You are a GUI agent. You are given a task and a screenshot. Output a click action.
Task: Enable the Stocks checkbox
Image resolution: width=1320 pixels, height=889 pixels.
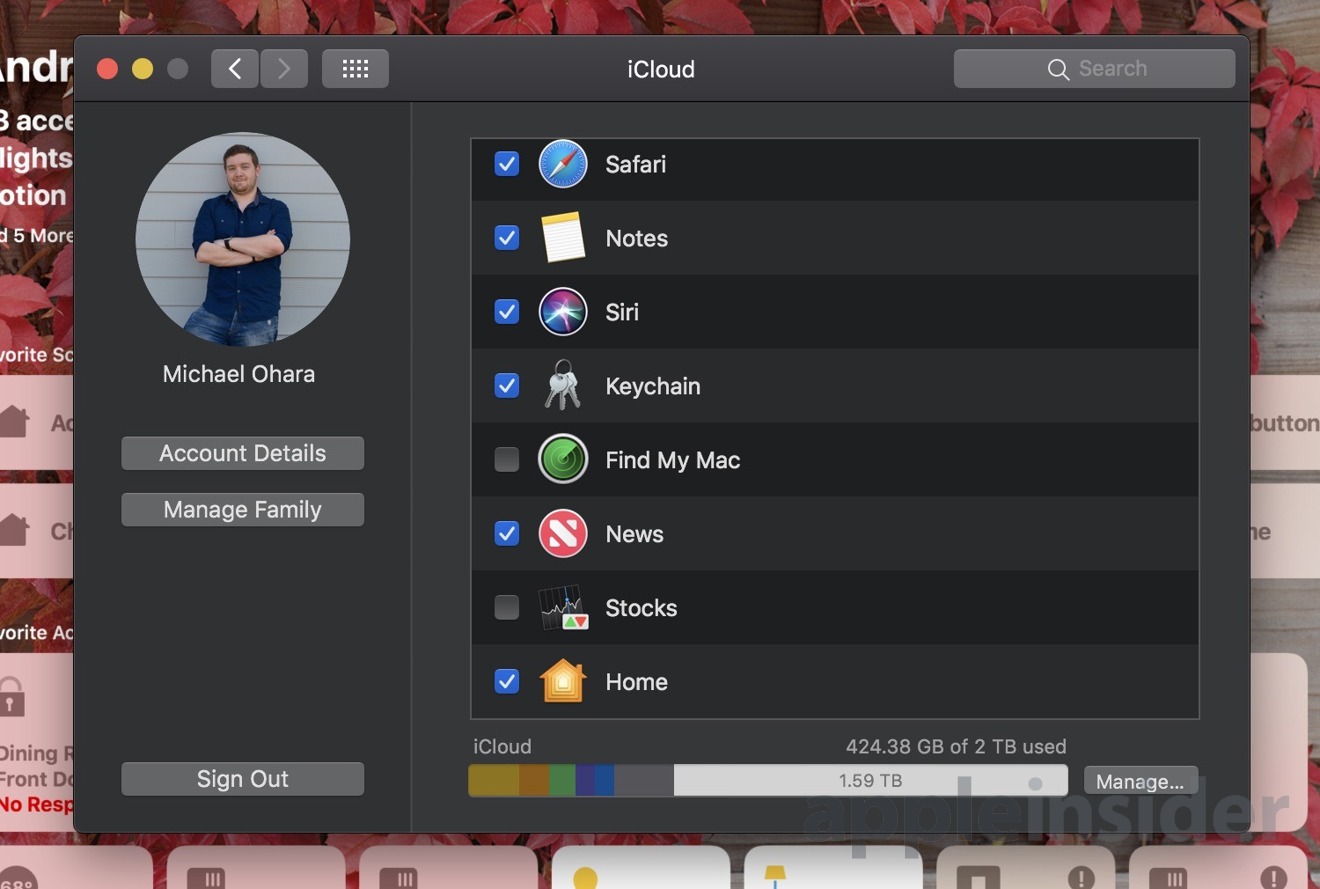(x=507, y=608)
